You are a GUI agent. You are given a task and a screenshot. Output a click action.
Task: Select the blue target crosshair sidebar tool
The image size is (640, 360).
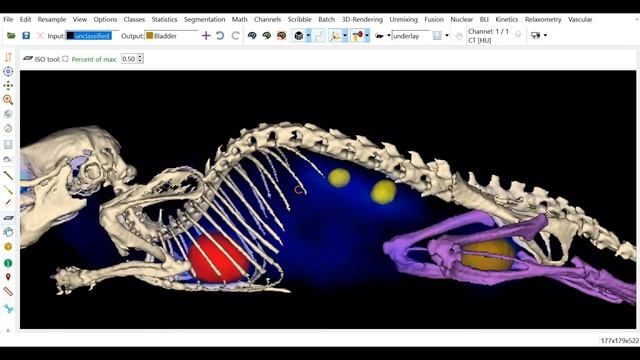8,71
